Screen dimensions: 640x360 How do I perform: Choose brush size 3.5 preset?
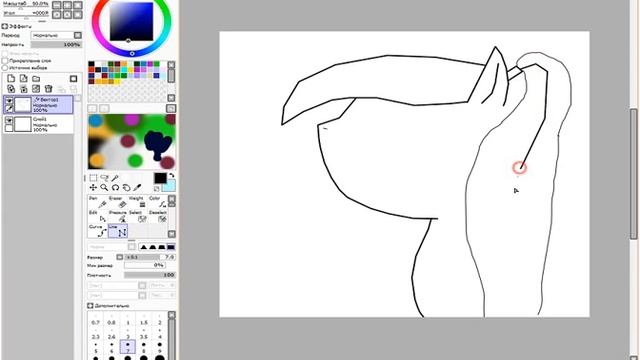(x=144, y=334)
